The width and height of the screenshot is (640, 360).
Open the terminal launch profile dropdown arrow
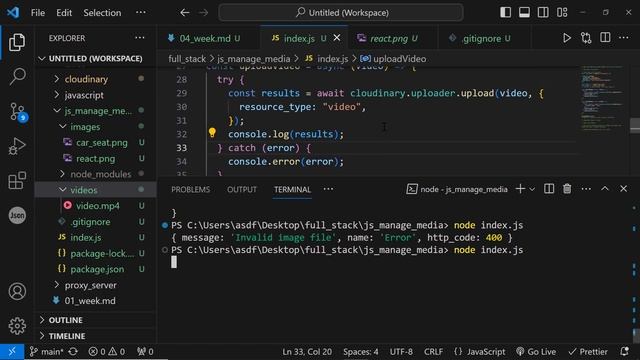532,189
